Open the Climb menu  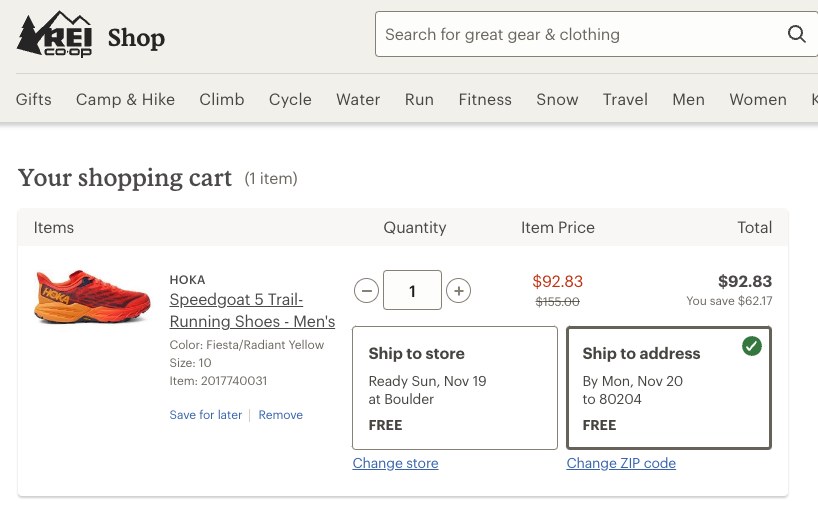[x=222, y=99]
